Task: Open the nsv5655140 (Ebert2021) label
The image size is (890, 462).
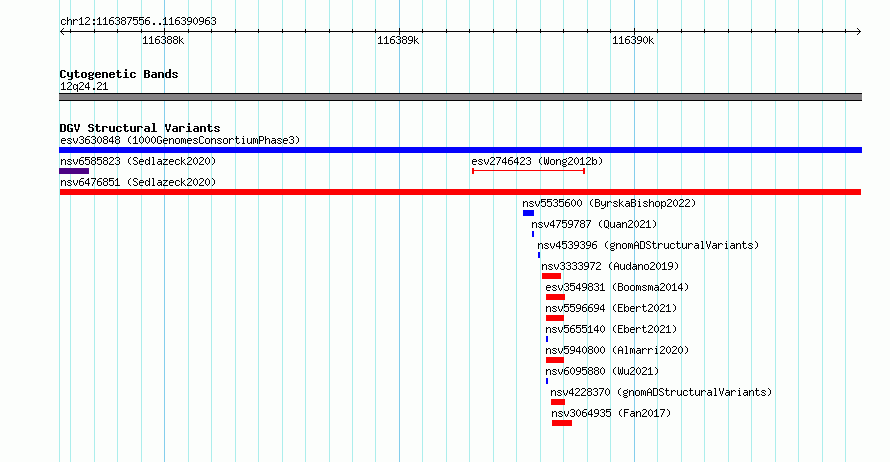Action: click(611, 329)
